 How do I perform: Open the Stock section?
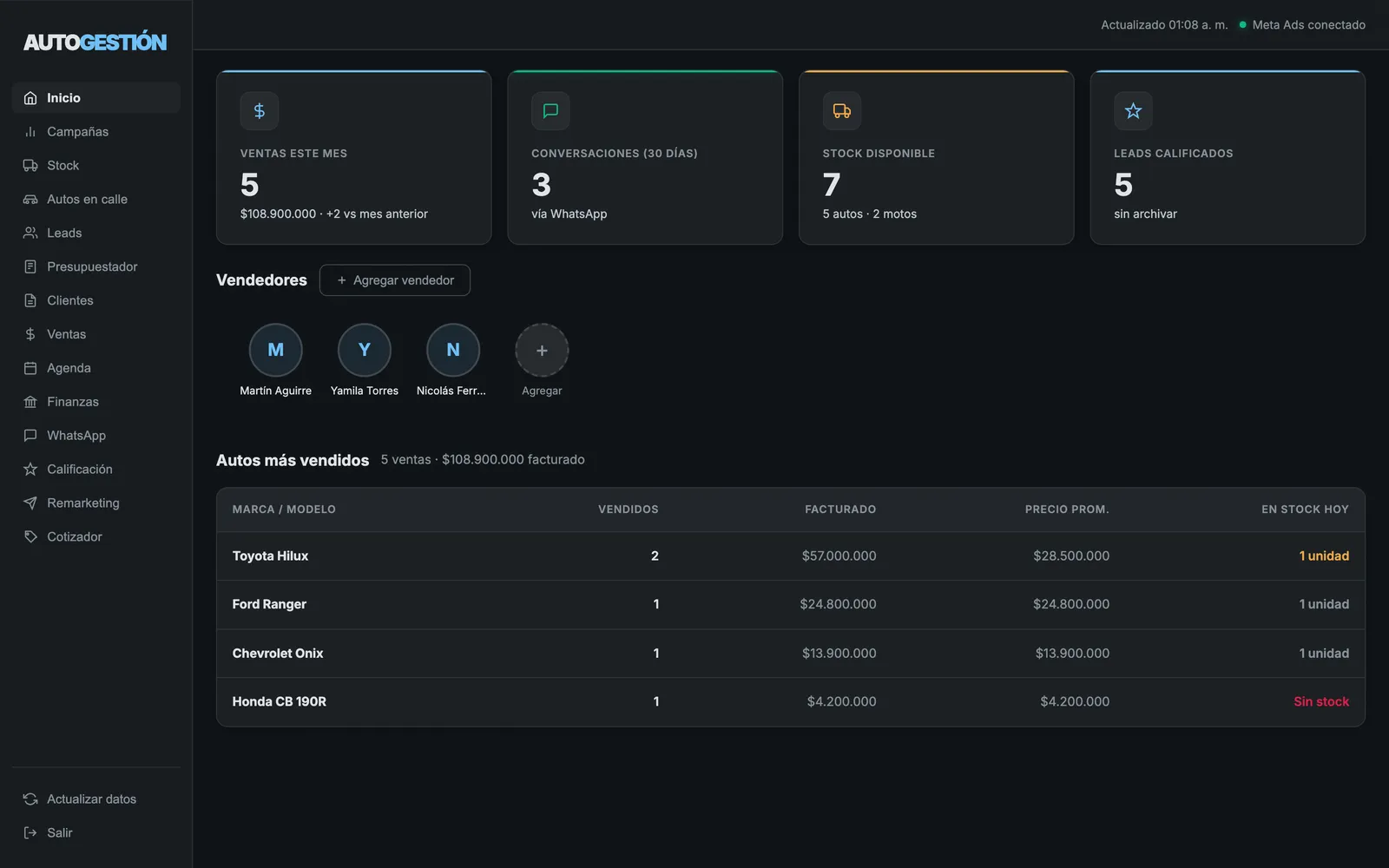(x=96, y=166)
